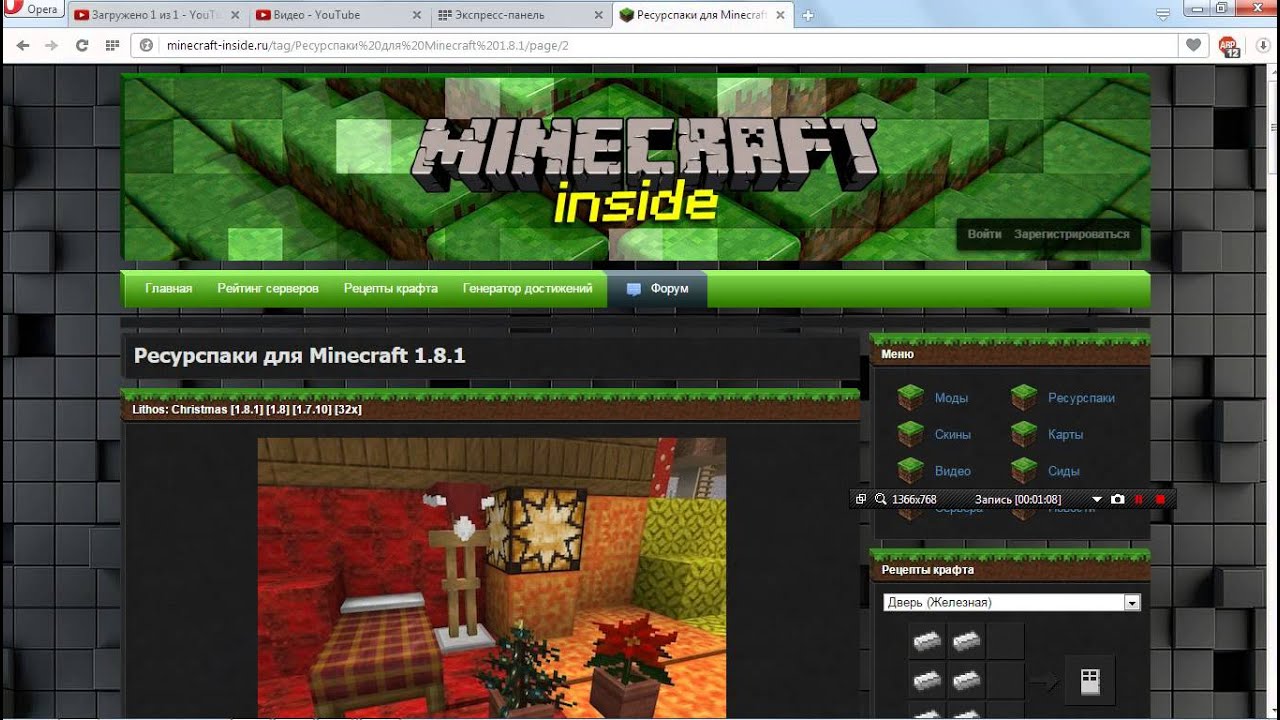
Task: Click the grass block icon beside Ресурспаки
Action: (x=1024, y=398)
